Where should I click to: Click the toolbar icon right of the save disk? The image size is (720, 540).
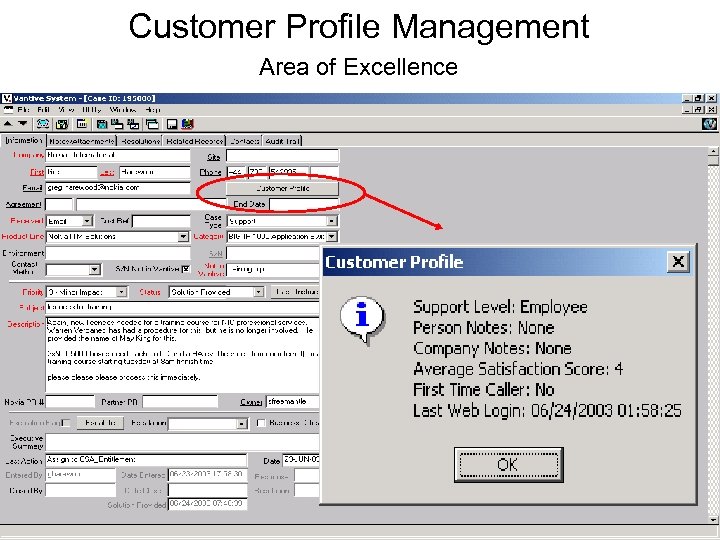[x=117, y=124]
